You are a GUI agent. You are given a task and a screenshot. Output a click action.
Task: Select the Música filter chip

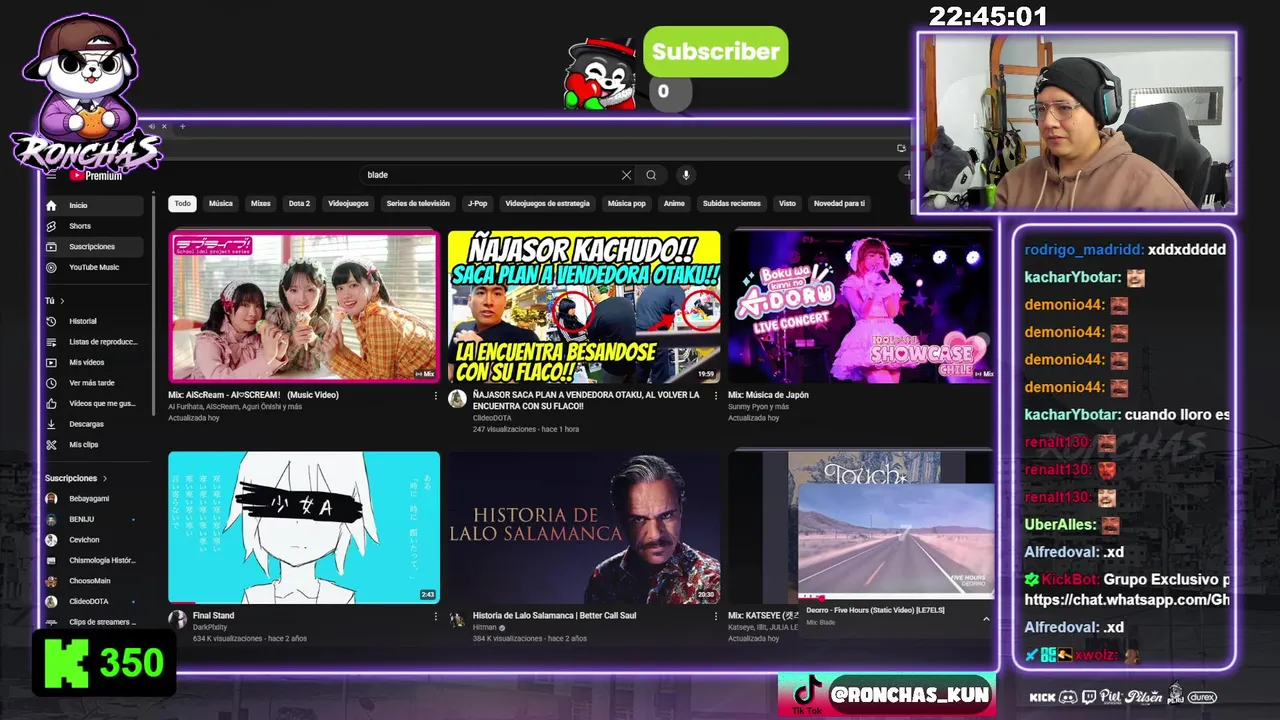(221, 203)
